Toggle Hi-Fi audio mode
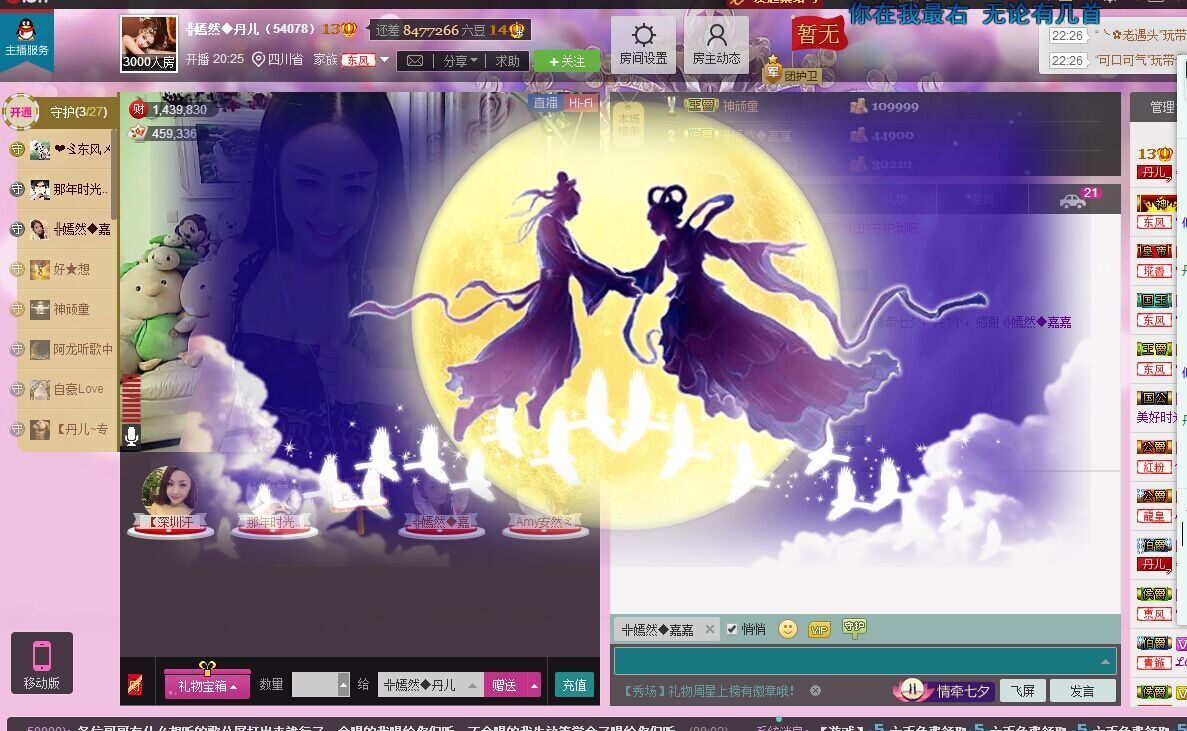The width and height of the screenshot is (1187, 731). tap(581, 103)
